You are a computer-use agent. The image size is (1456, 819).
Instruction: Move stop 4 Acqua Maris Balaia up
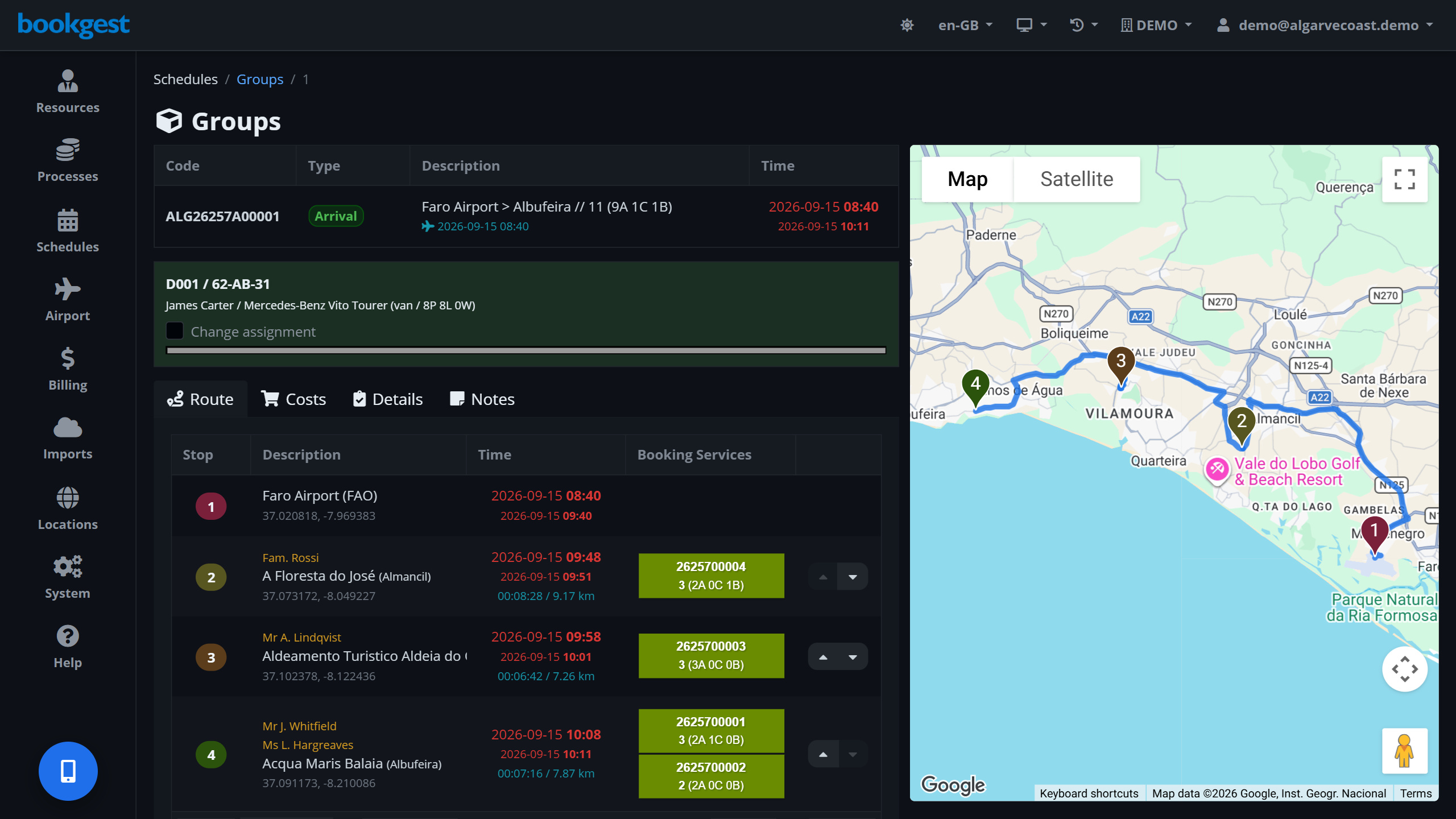click(823, 754)
